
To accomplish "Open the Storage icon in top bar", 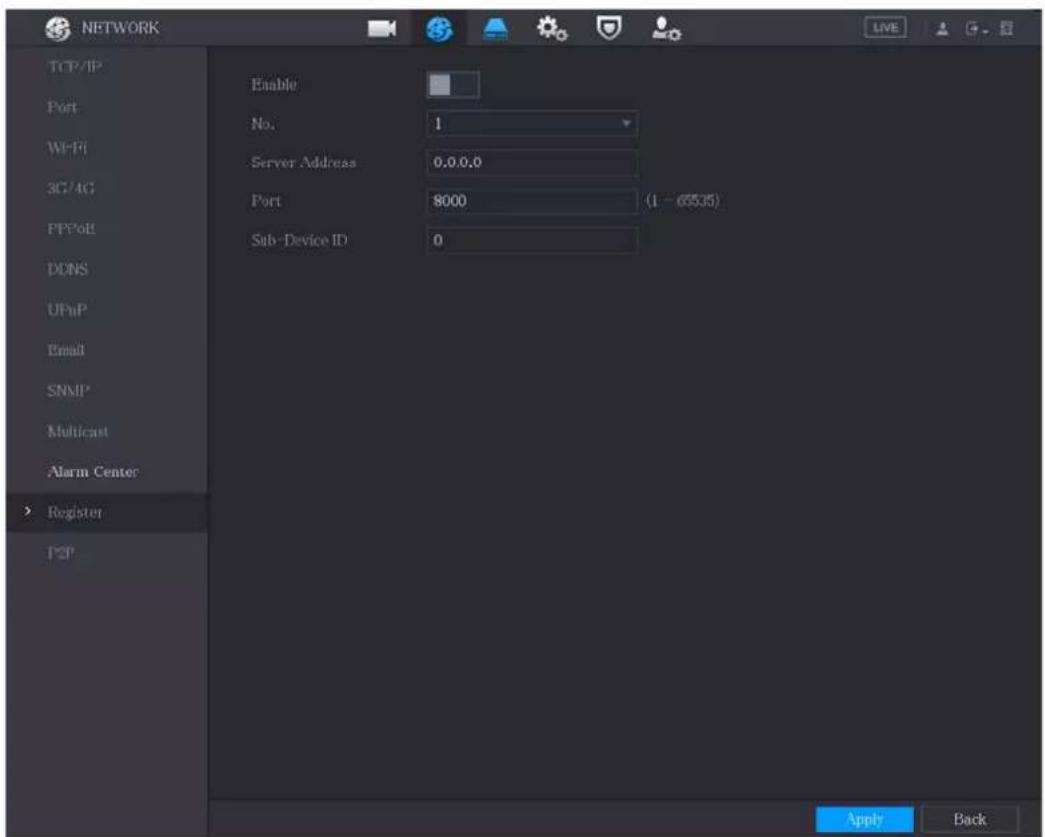I will point(495,29).
